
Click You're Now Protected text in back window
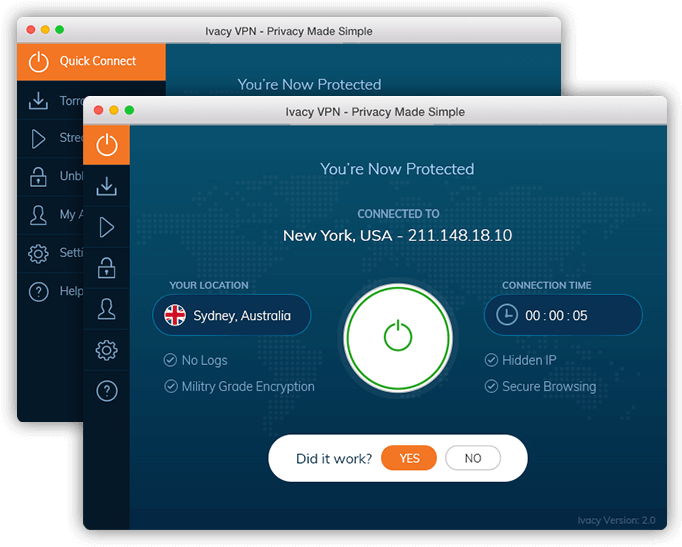click(x=309, y=84)
